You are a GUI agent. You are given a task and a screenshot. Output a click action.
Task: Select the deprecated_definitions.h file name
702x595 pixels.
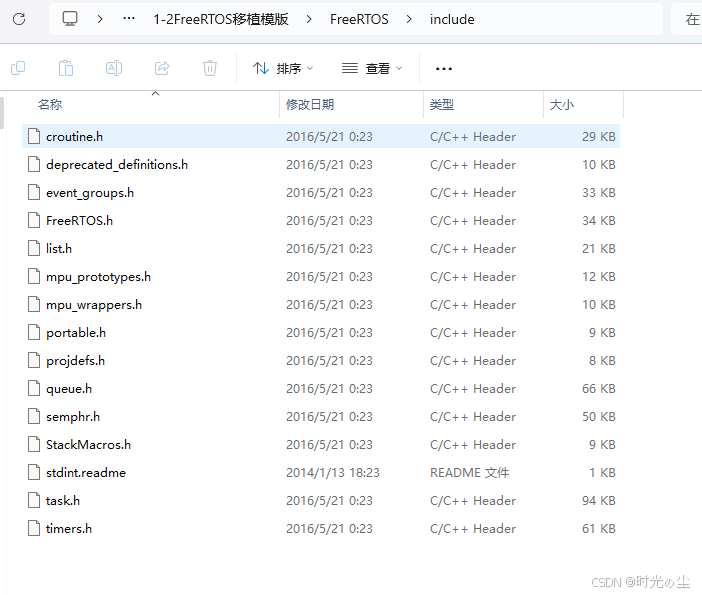click(117, 165)
